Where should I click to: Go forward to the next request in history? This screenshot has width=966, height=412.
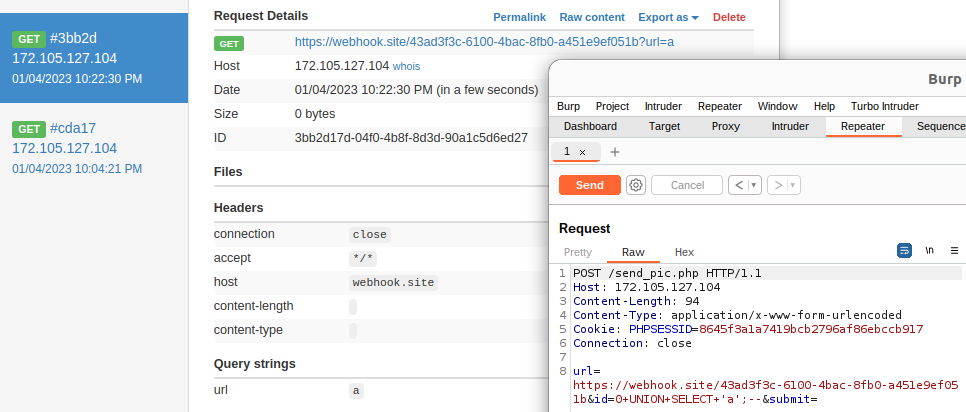pyautogui.click(x=778, y=185)
